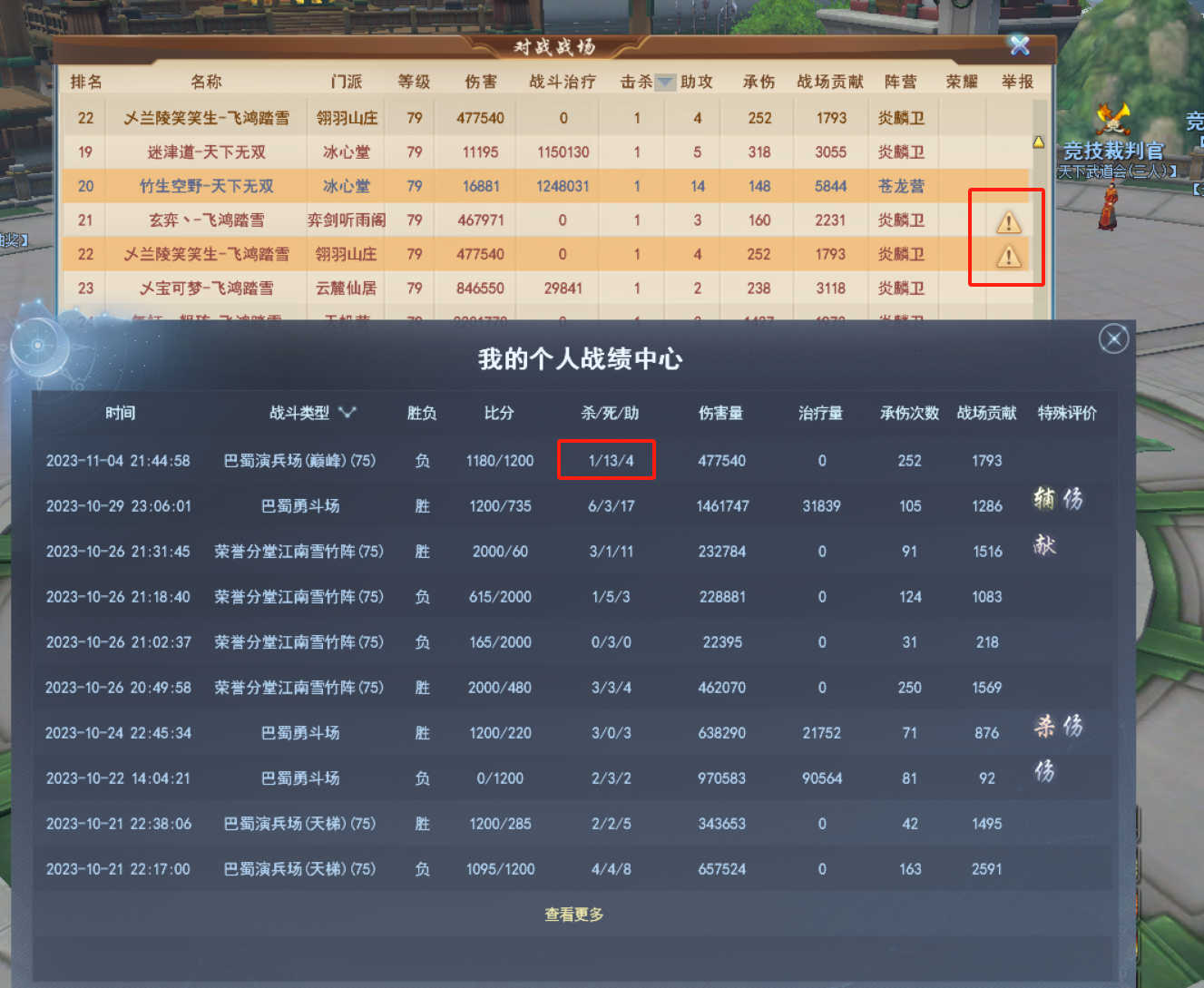Image resolution: width=1204 pixels, height=988 pixels.
Task: Click the 竞技裁判官 trophy icon
Action: point(1111,120)
